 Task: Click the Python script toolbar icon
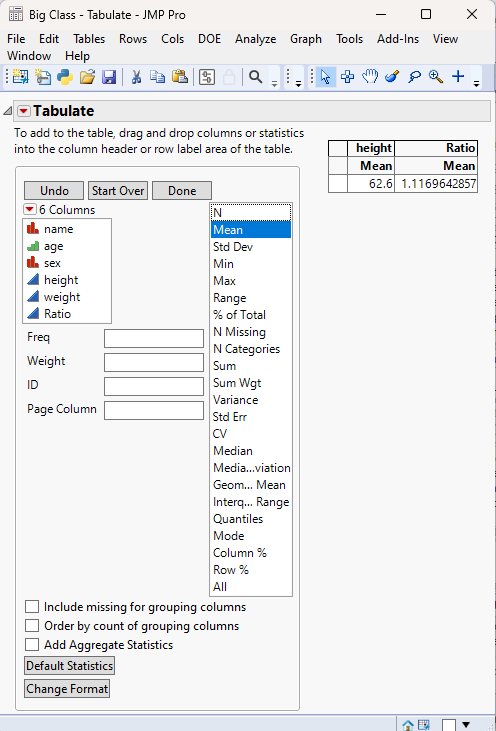tap(65, 77)
